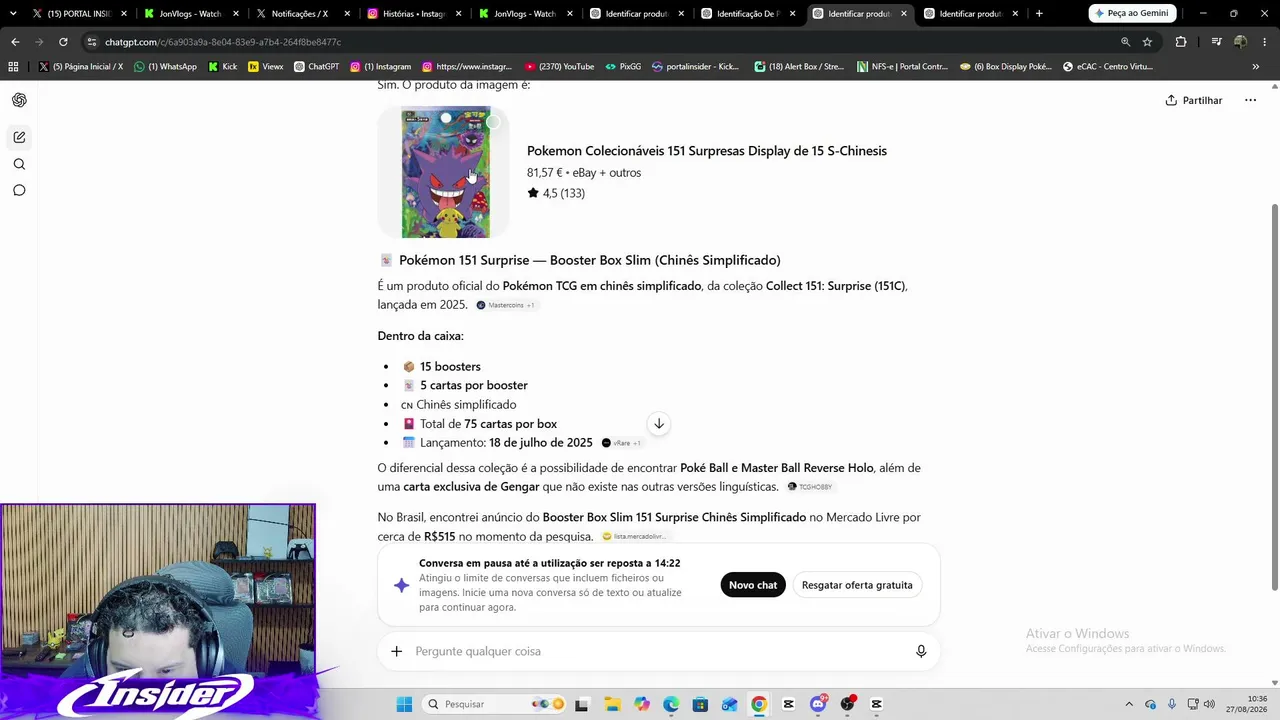The width and height of the screenshot is (1280, 720).
Task: Open the TCGHOBBY source citation
Action: point(810,487)
